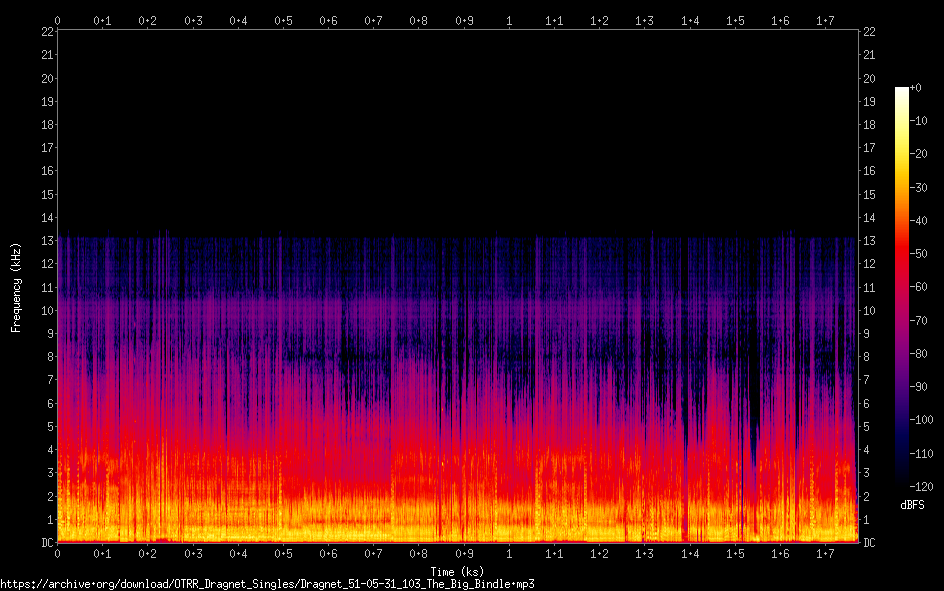Click the 1.7 marker on top time axis
The height and width of the screenshot is (591, 944).
pos(826,20)
